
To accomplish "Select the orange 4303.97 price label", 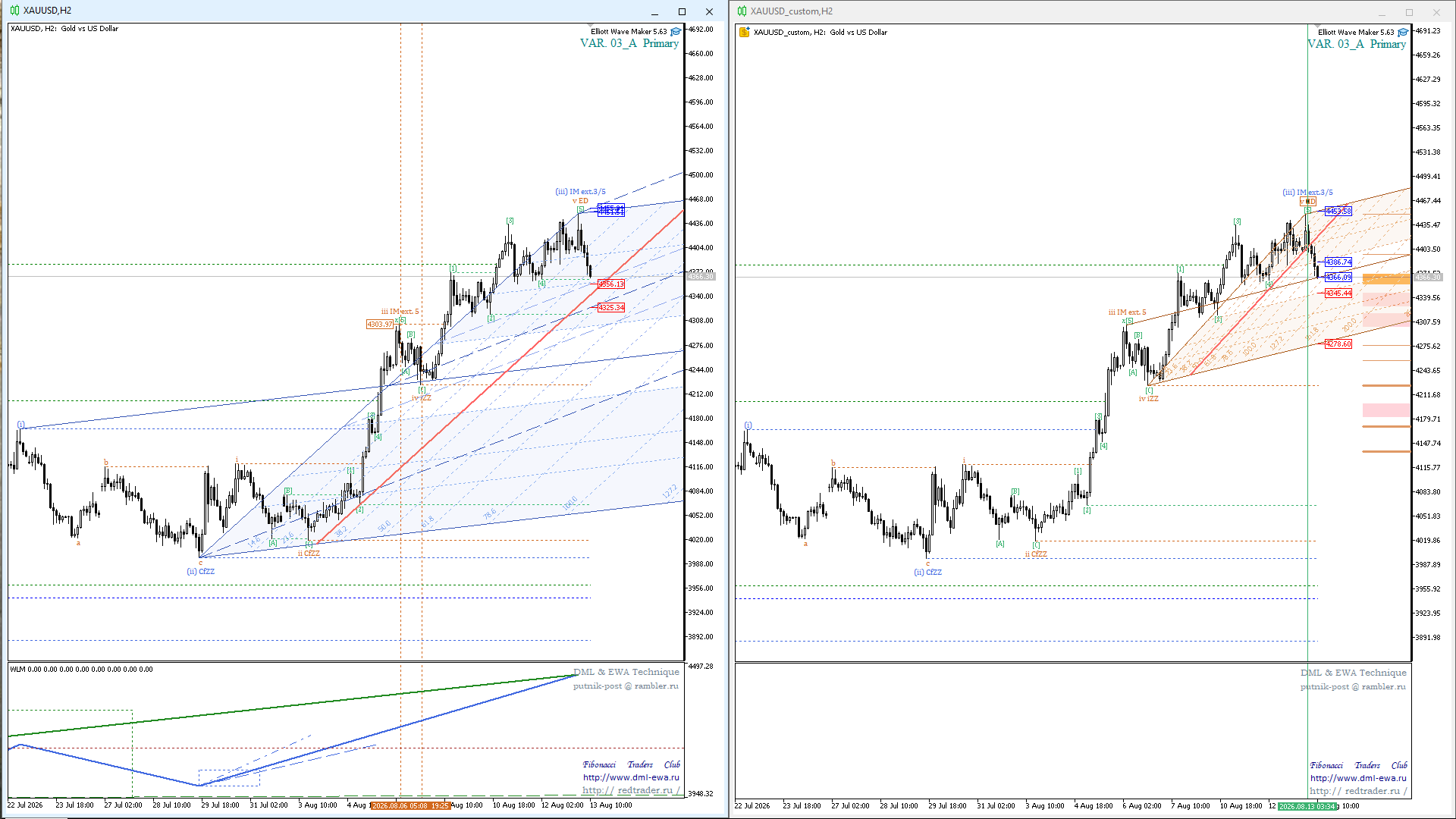I will click(x=380, y=325).
